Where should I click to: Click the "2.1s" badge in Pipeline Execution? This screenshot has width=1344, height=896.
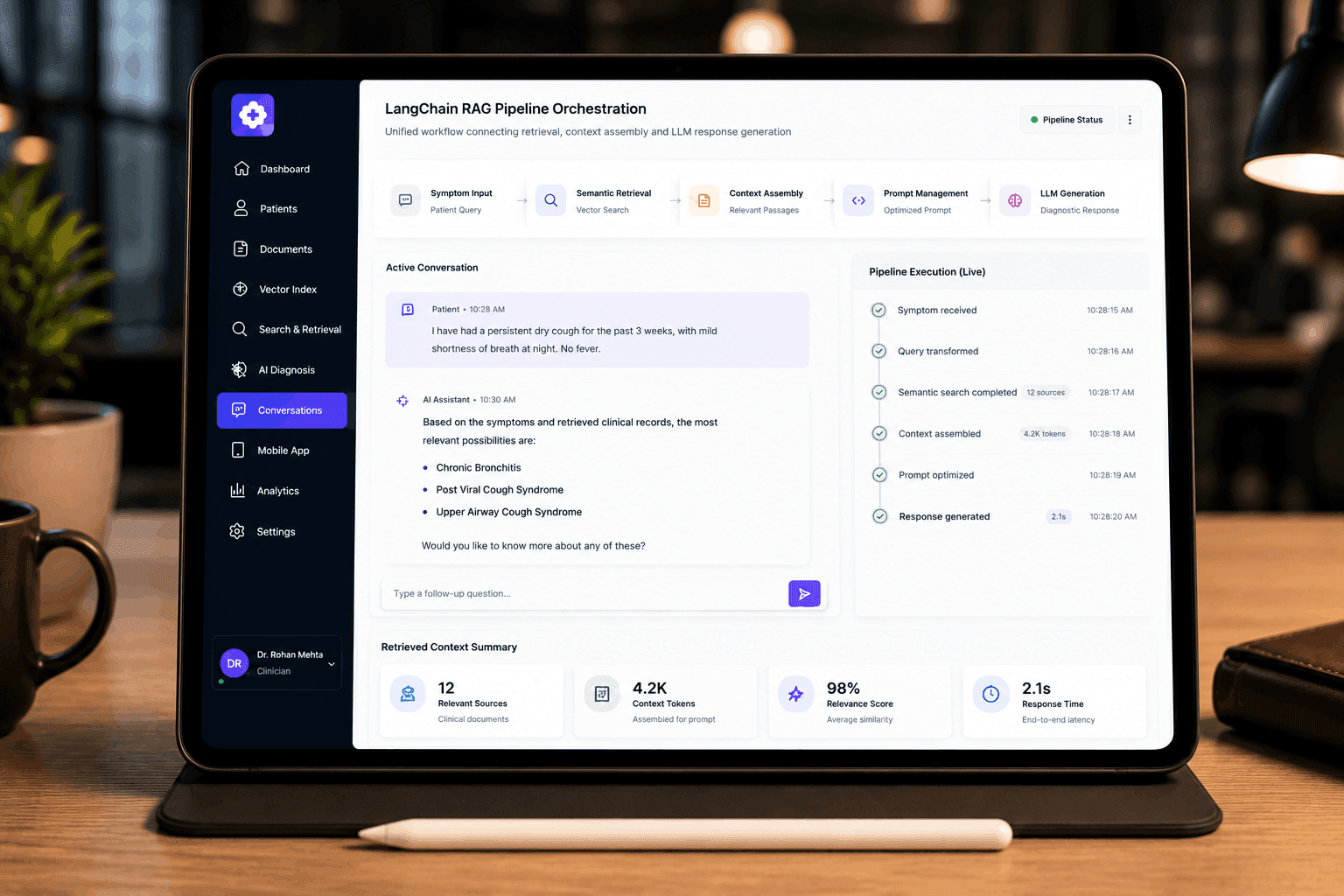click(x=1059, y=516)
